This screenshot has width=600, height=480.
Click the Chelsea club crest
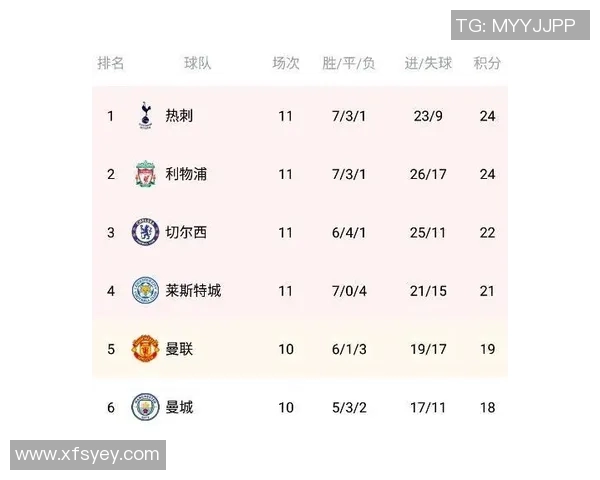point(145,233)
